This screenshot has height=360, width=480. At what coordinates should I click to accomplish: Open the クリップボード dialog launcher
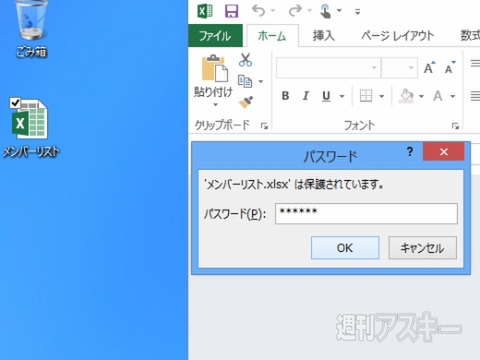coord(264,126)
